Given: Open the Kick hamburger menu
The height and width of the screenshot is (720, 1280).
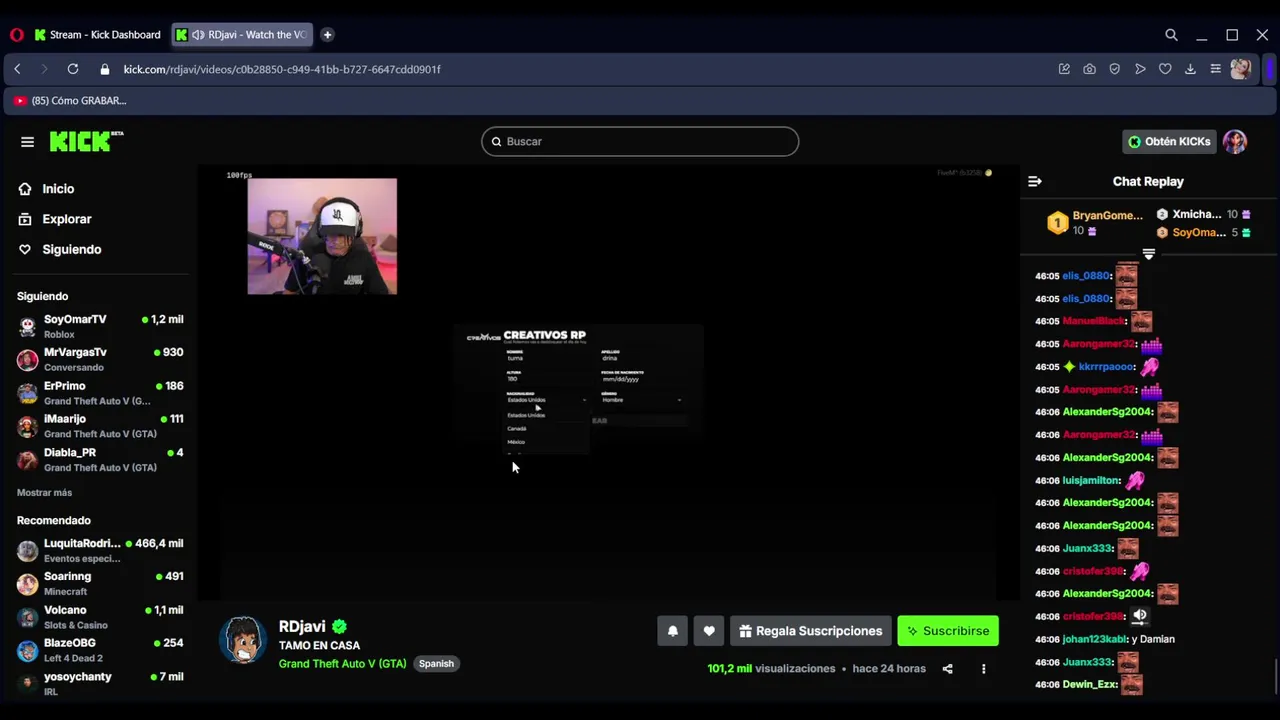Looking at the screenshot, I should tap(27, 142).
